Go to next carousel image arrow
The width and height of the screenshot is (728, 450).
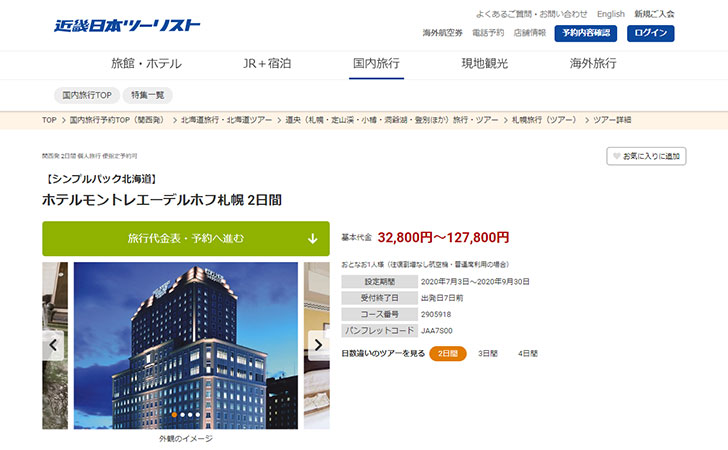[x=318, y=345]
